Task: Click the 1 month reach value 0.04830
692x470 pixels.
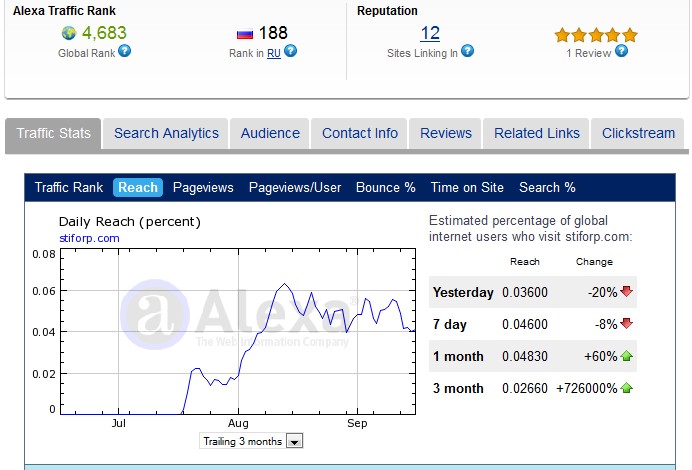Action: pos(525,356)
